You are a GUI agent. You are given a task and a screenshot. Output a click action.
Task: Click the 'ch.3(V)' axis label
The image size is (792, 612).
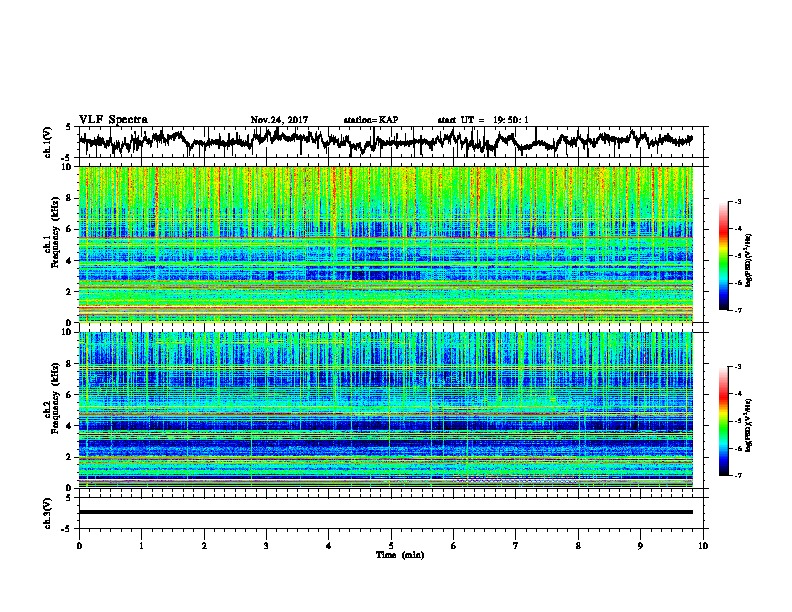click(x=48, y=513)
